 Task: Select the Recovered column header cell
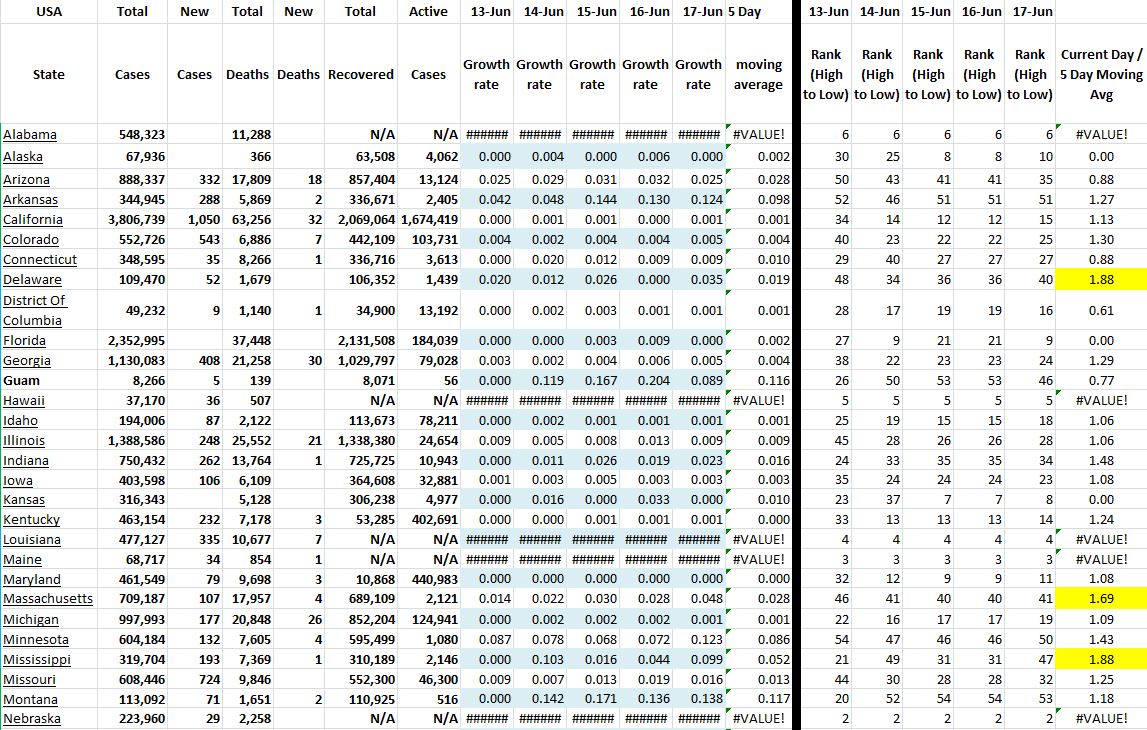tap(360, 74)
